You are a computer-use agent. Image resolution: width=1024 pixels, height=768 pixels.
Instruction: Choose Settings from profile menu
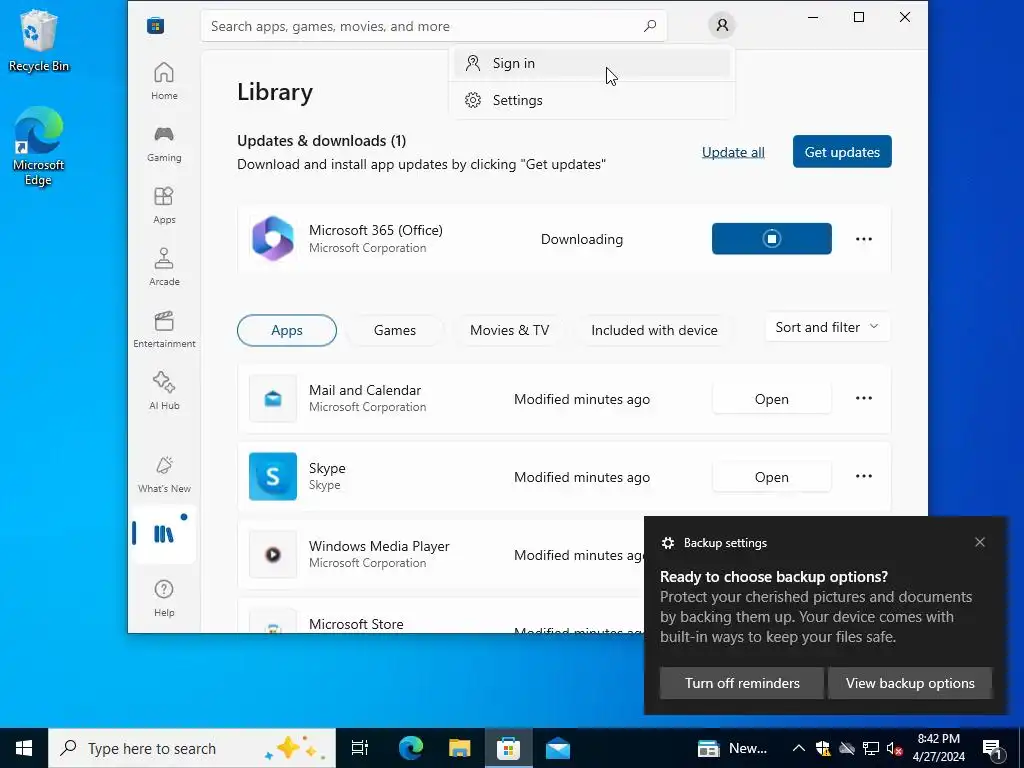click(x=592, y=100)
